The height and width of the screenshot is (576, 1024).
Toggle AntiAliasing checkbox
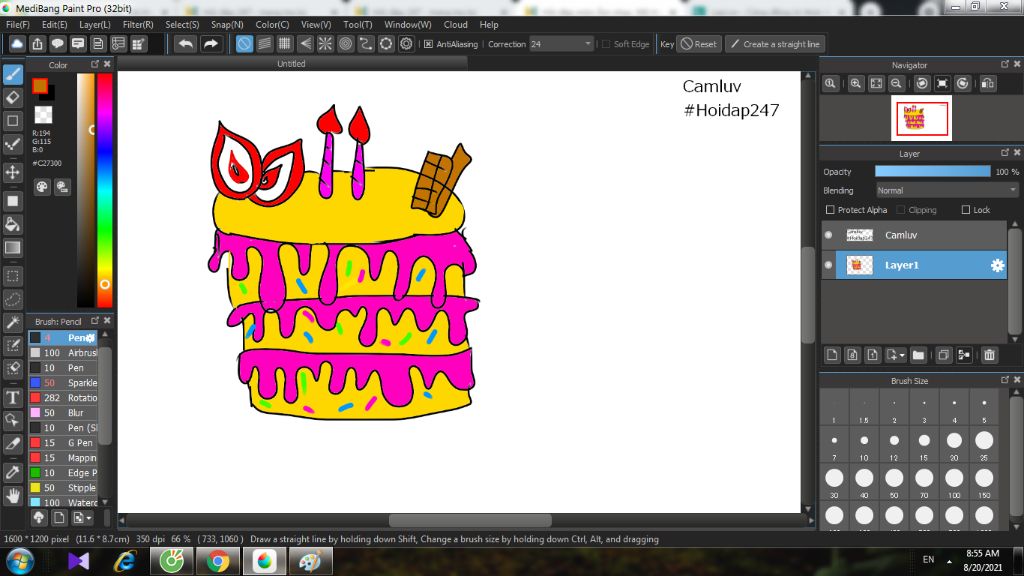[x=428, y=44]
